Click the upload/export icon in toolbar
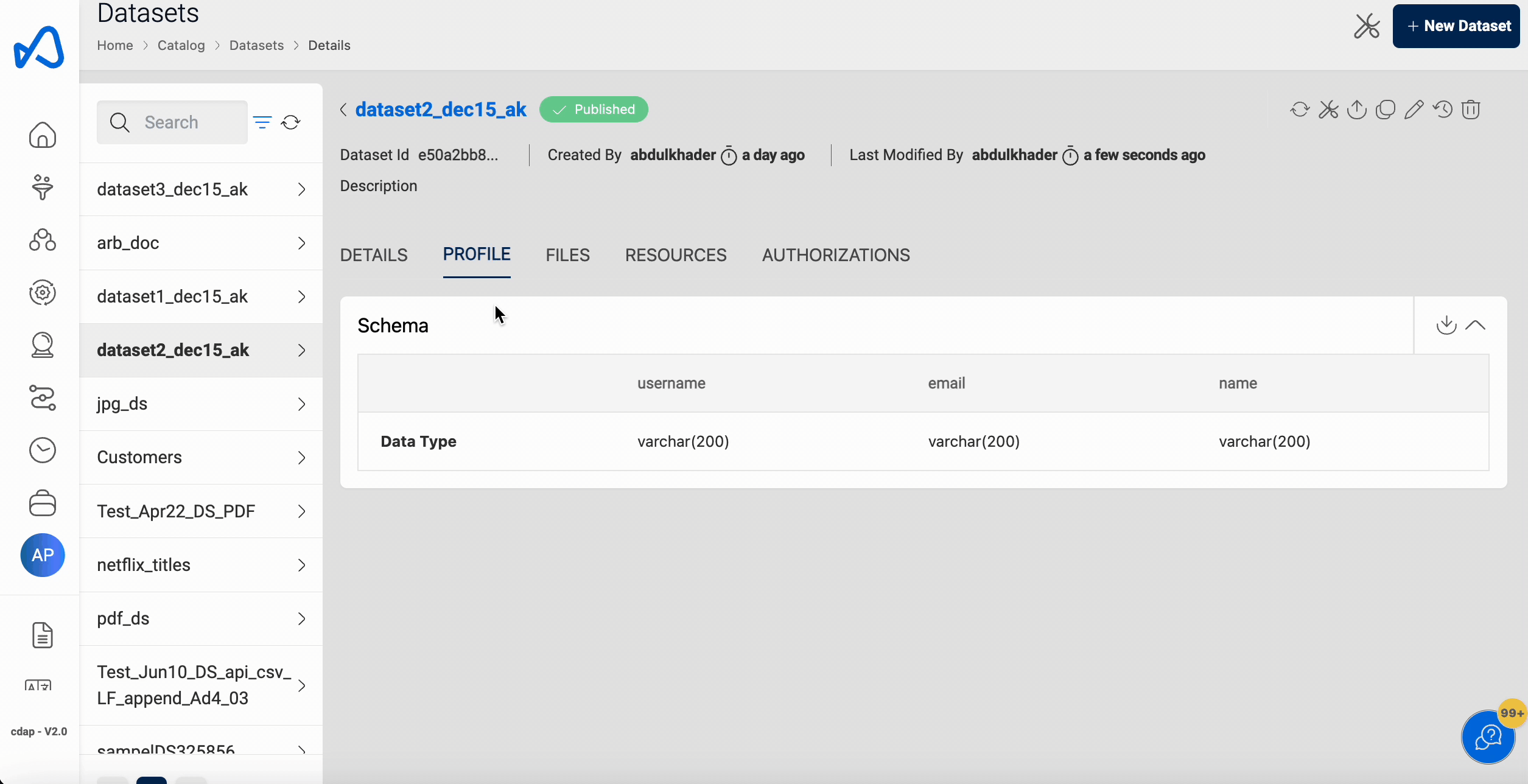1528x784 pixels. pos(1357,109)
